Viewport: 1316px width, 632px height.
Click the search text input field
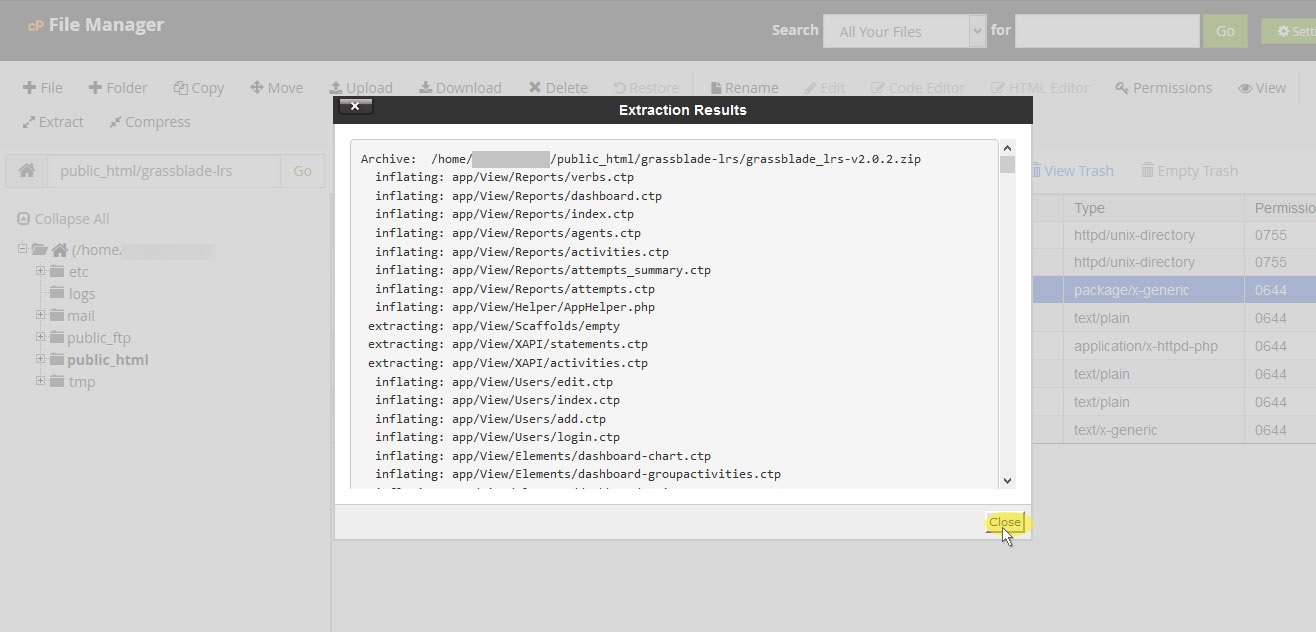1107,31
